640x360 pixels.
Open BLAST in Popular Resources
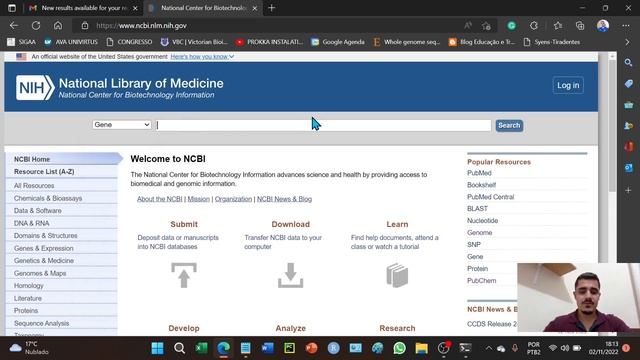coord(478,209)
